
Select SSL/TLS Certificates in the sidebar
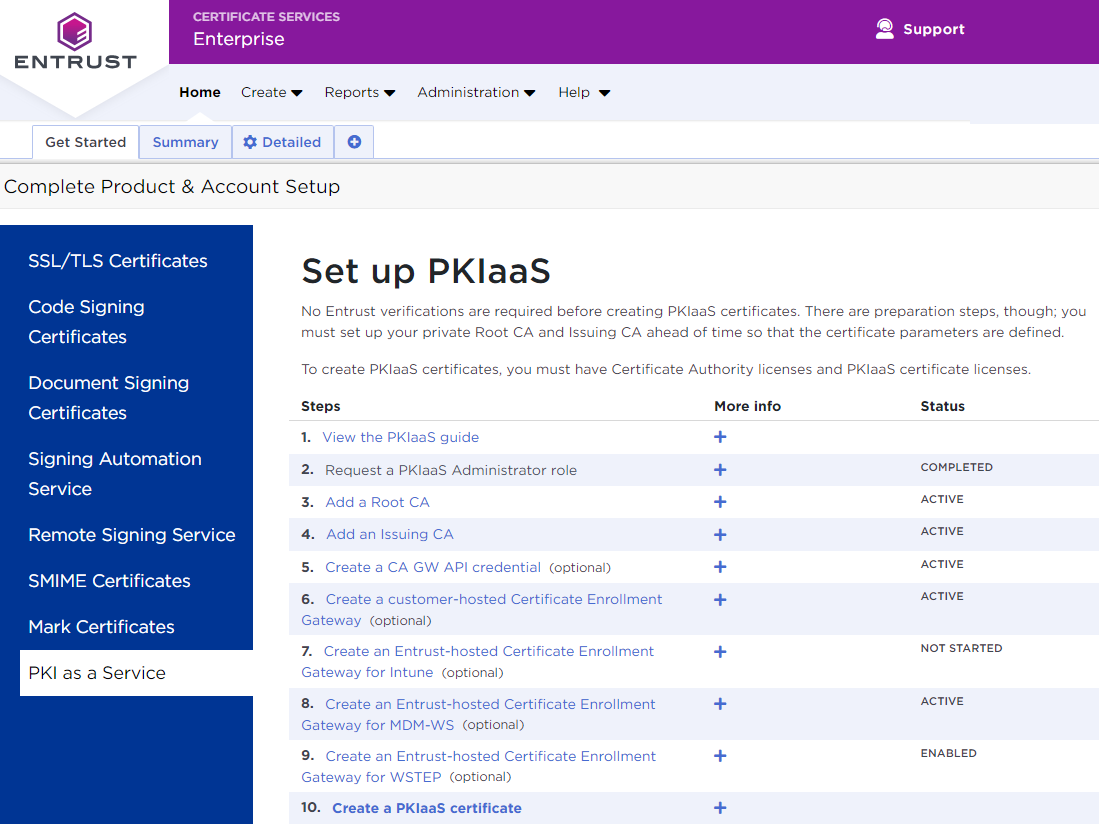(x=118, y=261)
